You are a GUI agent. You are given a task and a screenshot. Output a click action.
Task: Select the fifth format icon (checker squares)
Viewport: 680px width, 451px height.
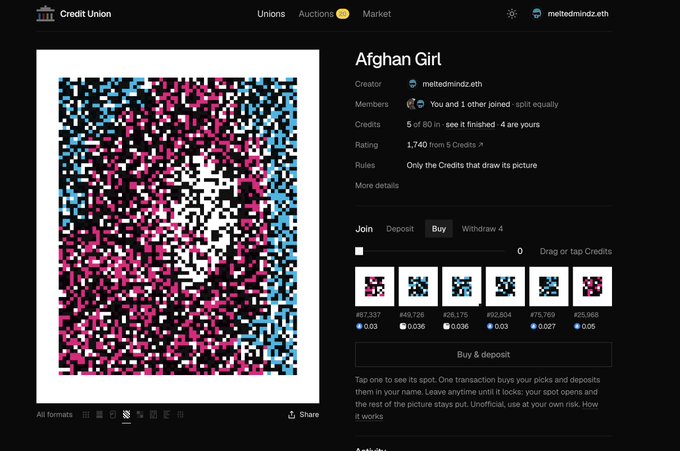pos(140,415)
